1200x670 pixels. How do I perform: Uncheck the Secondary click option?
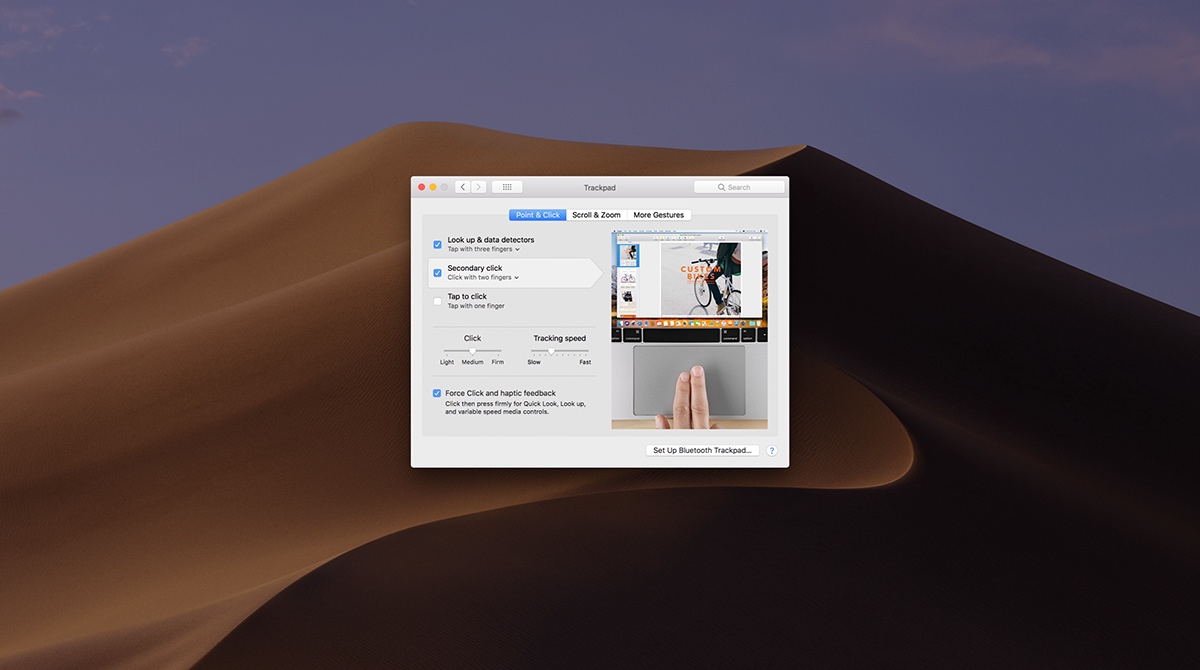(436, 272)
